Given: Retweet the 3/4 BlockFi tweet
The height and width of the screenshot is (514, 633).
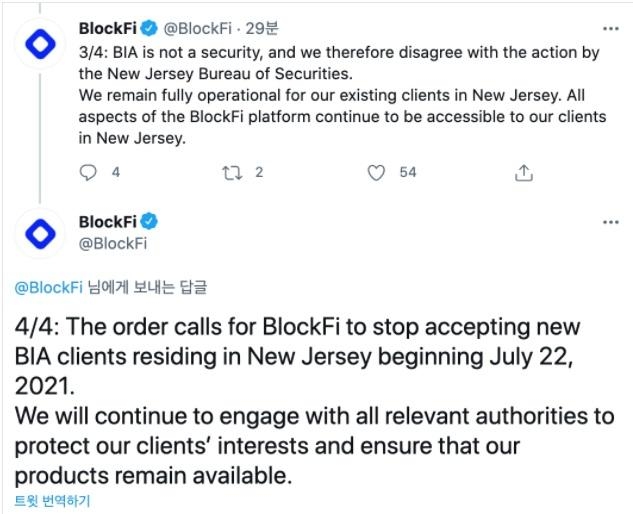Looking at the screenshot, I should [233, 173].
